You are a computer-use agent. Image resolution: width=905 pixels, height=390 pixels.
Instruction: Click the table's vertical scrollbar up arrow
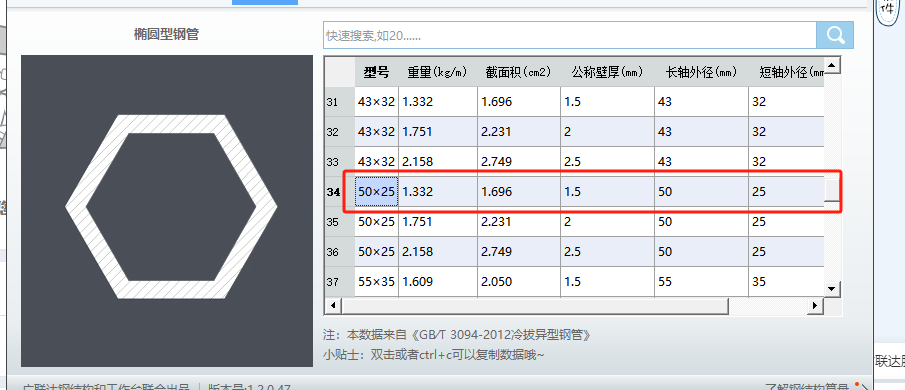click(832, 66)
